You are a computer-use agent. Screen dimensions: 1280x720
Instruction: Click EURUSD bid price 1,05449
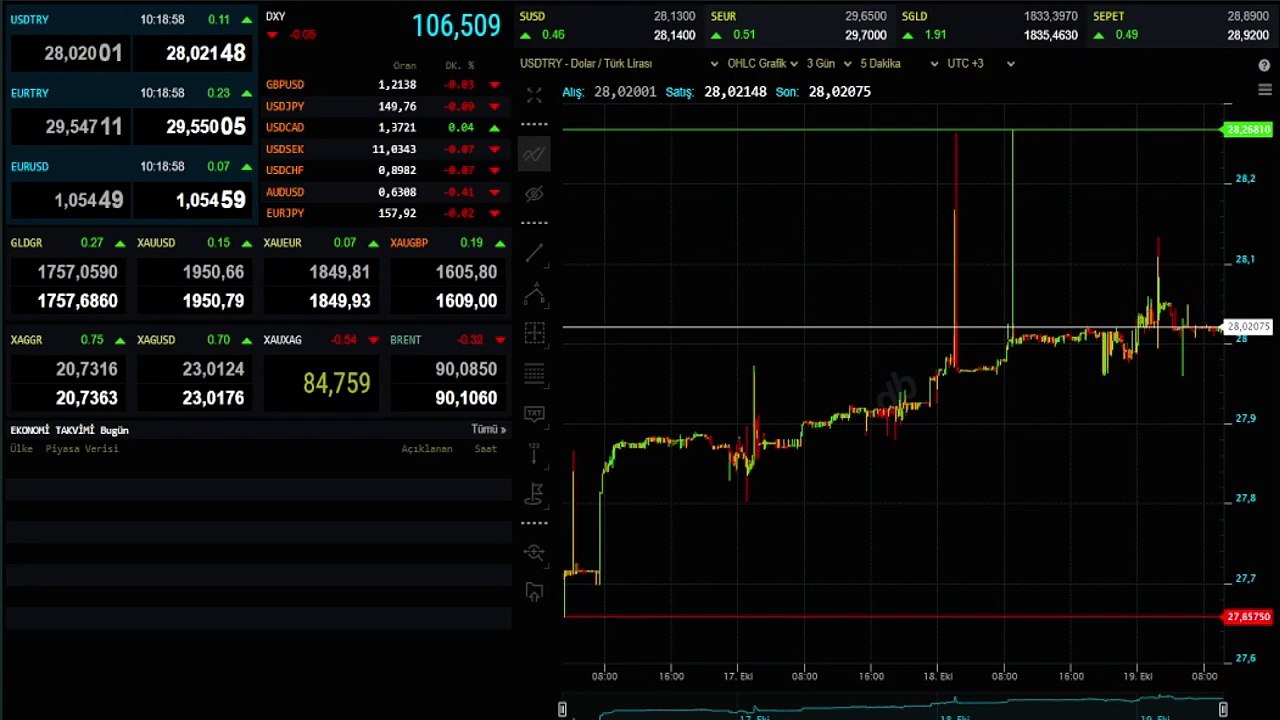coord(69,200)
